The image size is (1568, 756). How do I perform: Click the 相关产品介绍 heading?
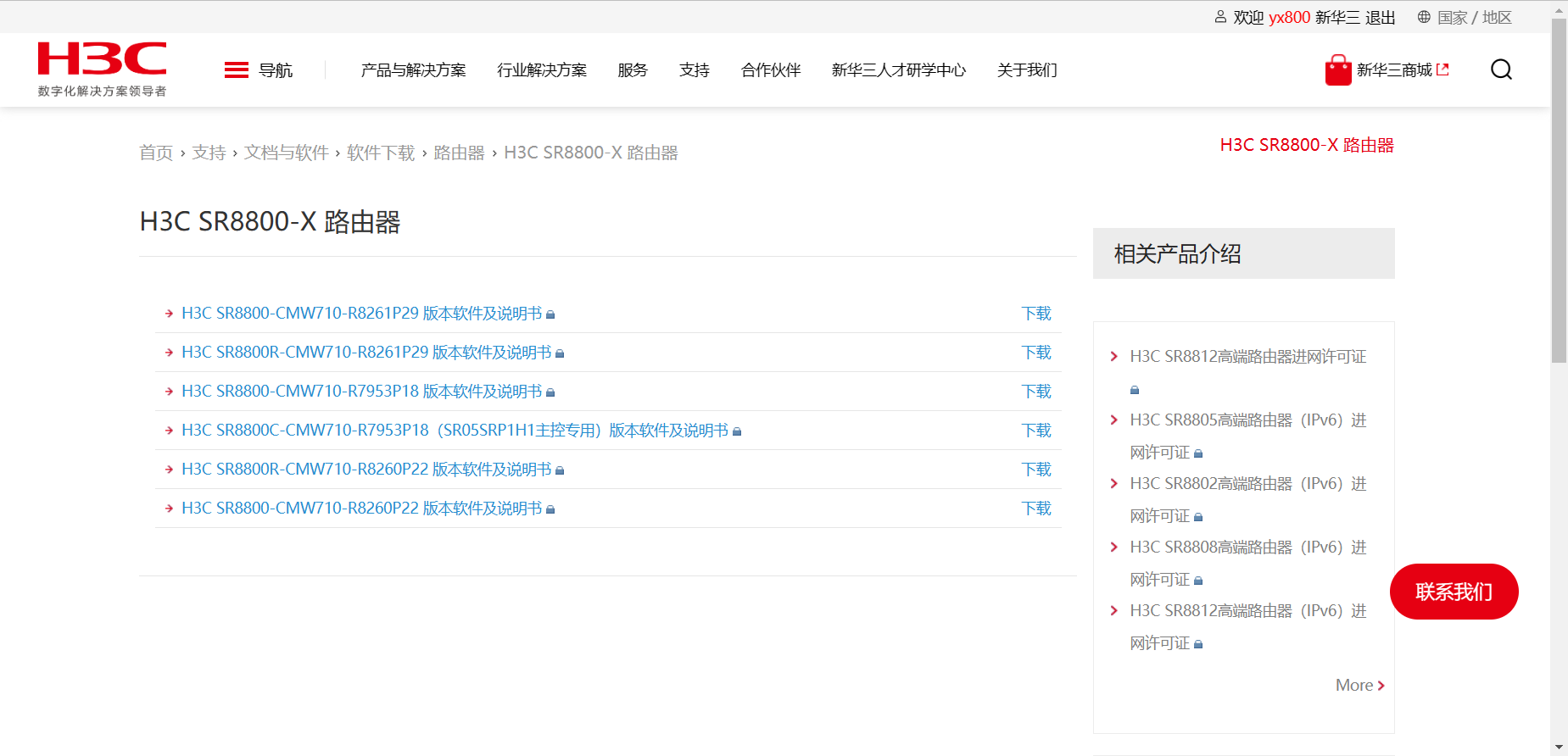(1178, 254)
